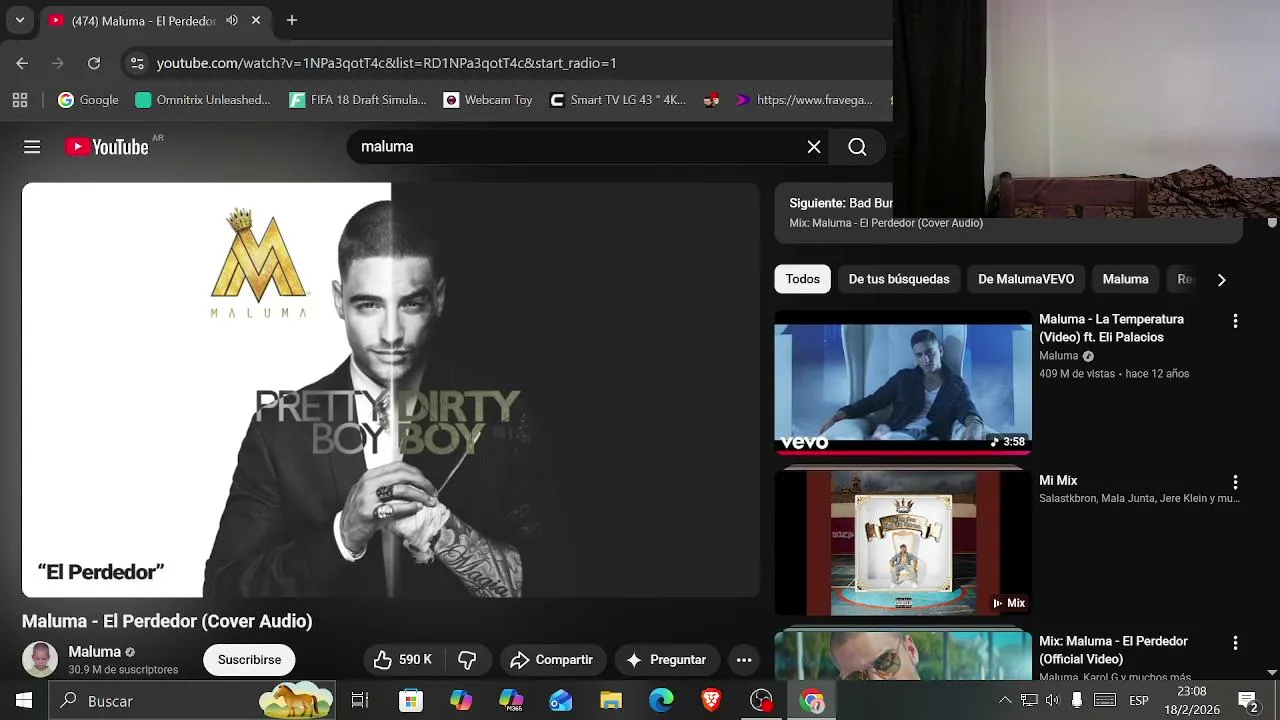1280x720 pixels.
Task: Play the La Temperatura video thumbnail
Action: tap(903, 383)
